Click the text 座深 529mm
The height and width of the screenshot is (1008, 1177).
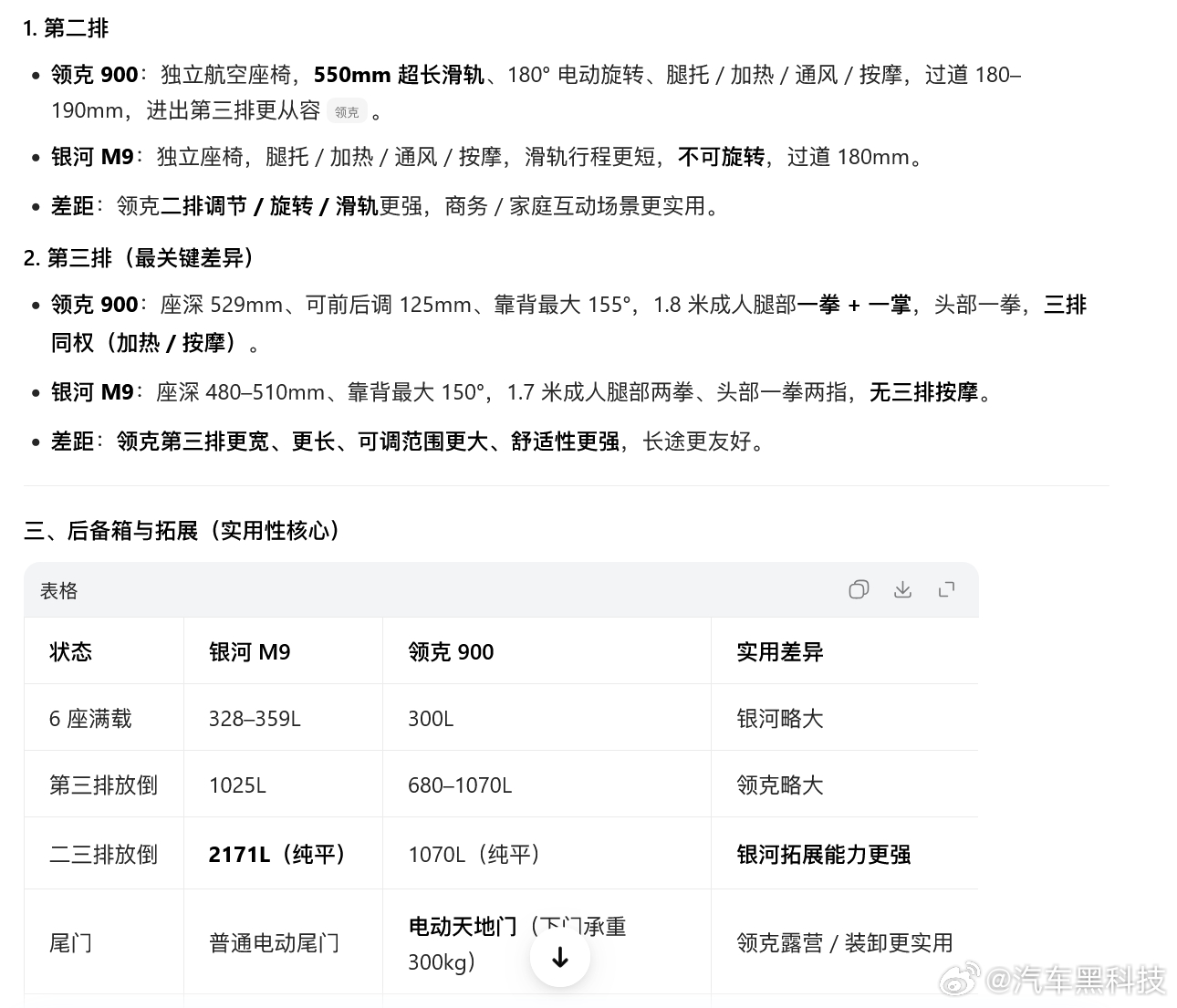222,305
